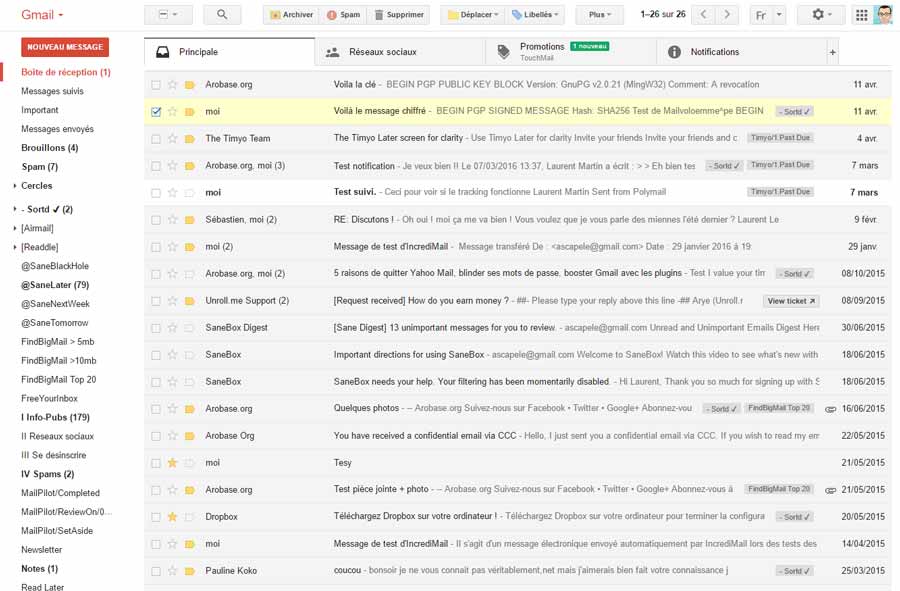
Task: Select the Unroll.me Support email checkbox
Action: point(156,301)
